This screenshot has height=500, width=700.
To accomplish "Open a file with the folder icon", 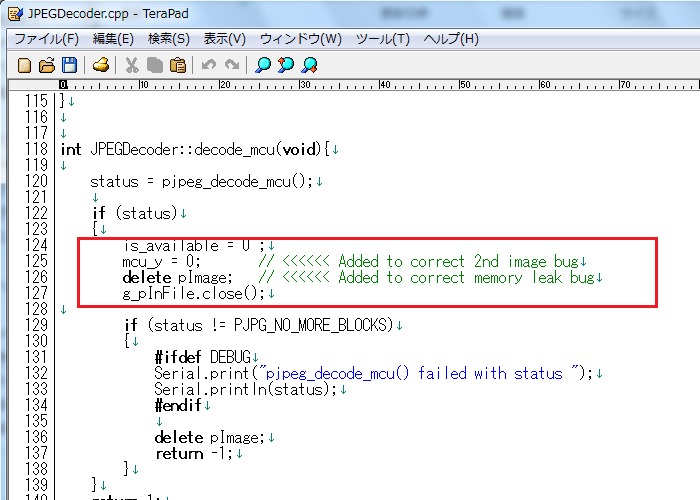I will click(x=47, y=65).
